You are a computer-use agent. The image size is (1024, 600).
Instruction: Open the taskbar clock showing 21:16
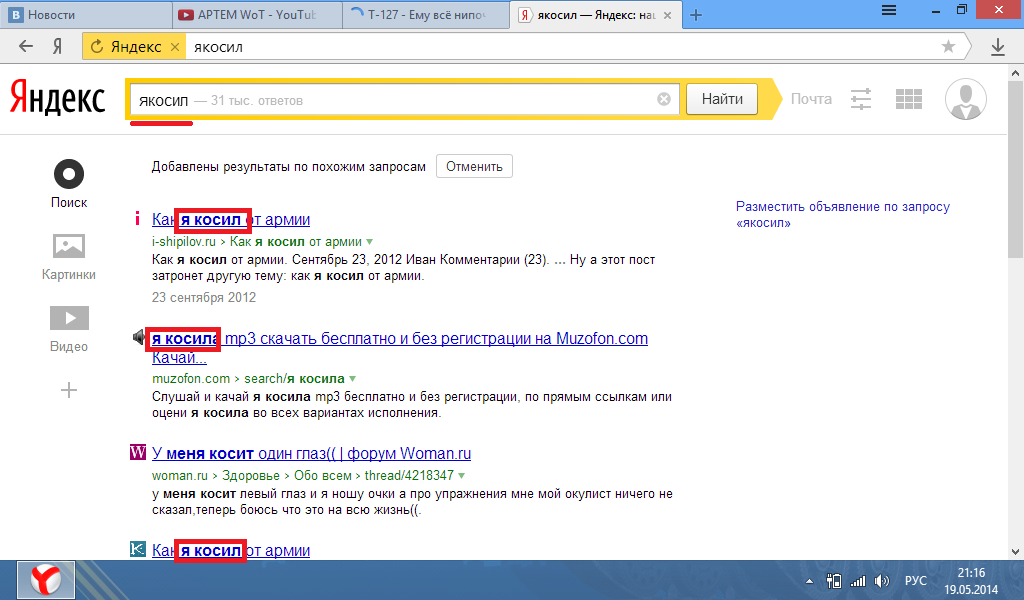pyautogui.click(x=971, y=580)
